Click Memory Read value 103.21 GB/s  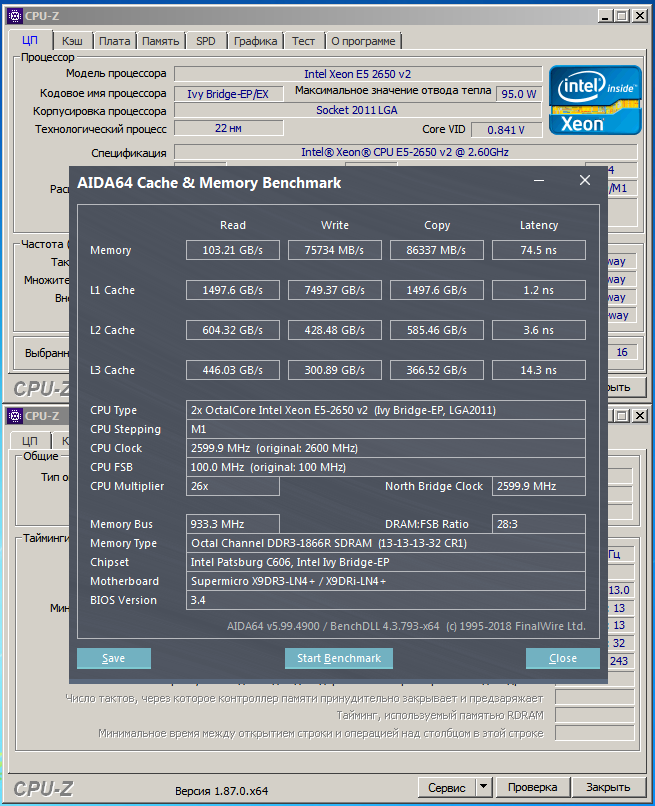click(232, 250)
